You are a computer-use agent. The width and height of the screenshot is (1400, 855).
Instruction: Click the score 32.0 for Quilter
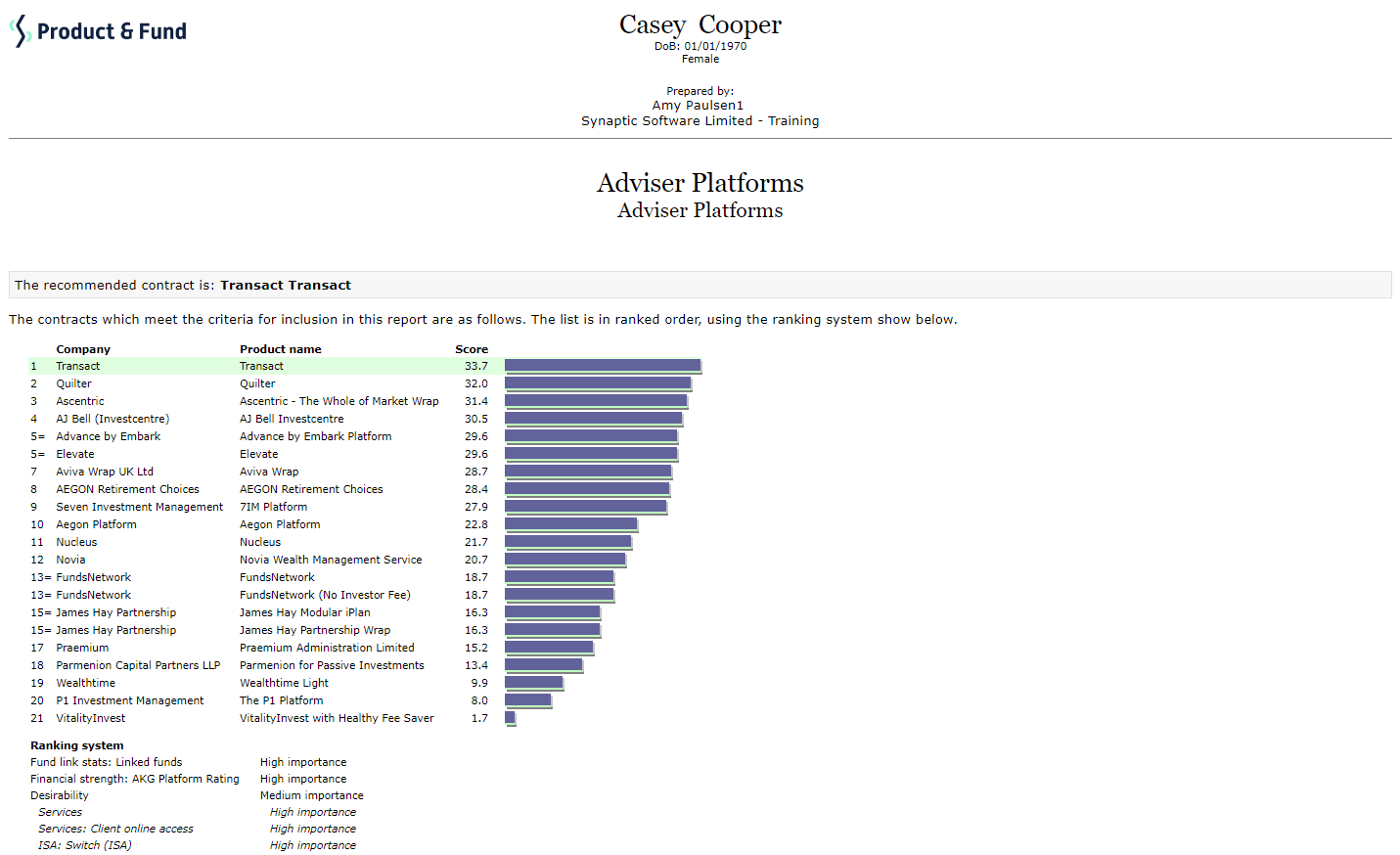(x=476, y=383)
